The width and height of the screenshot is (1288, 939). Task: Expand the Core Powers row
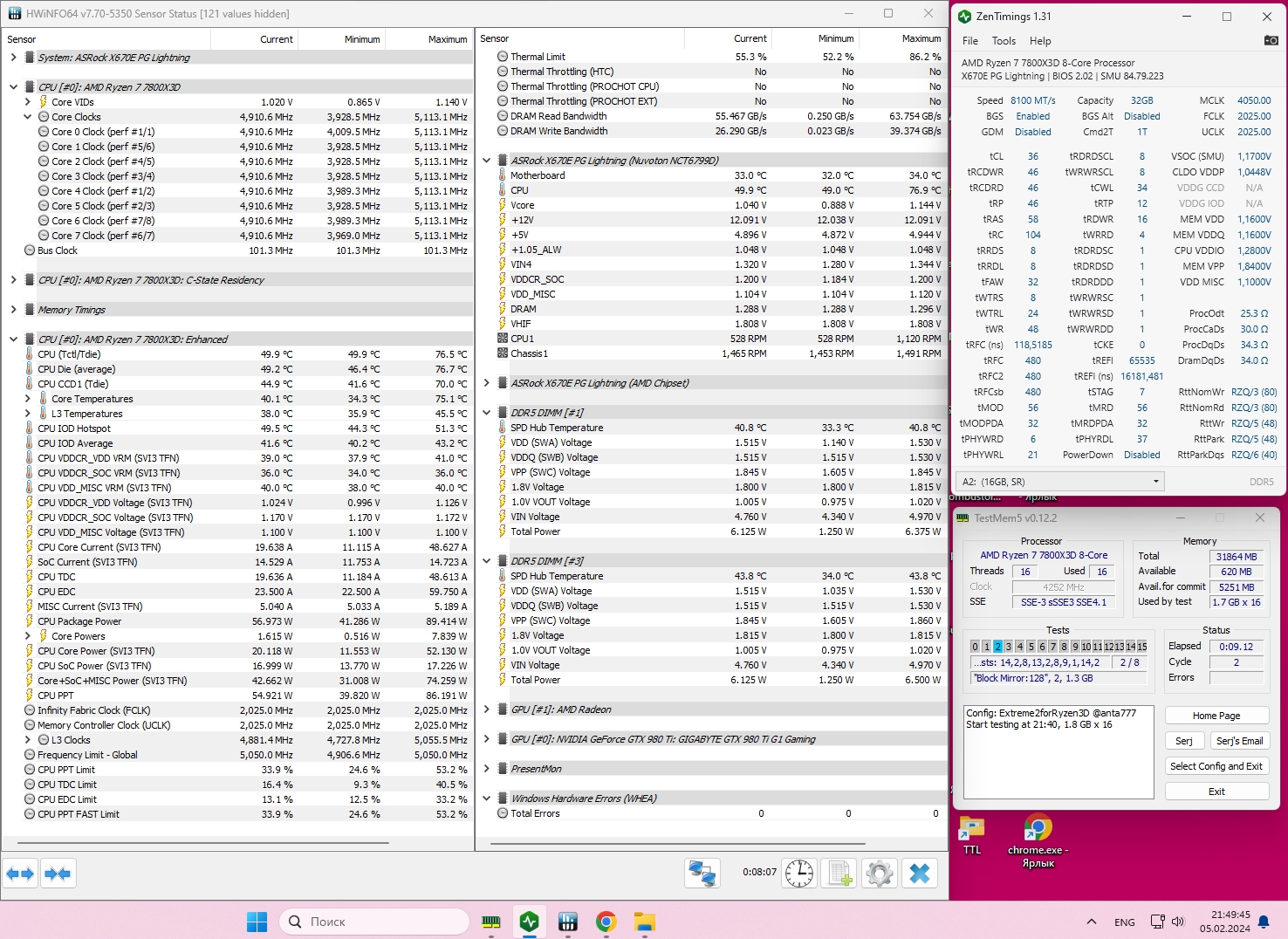tap(27, 636)
